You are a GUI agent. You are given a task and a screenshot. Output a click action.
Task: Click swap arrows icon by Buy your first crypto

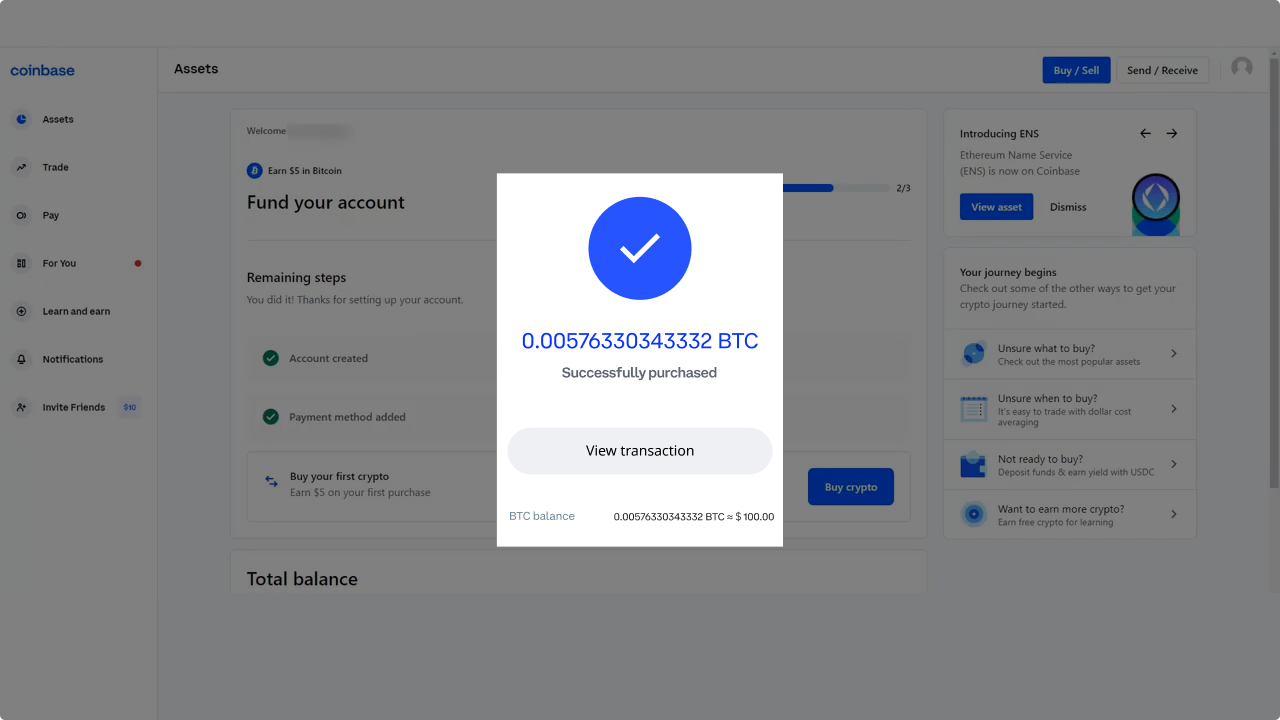pos(271,481)
